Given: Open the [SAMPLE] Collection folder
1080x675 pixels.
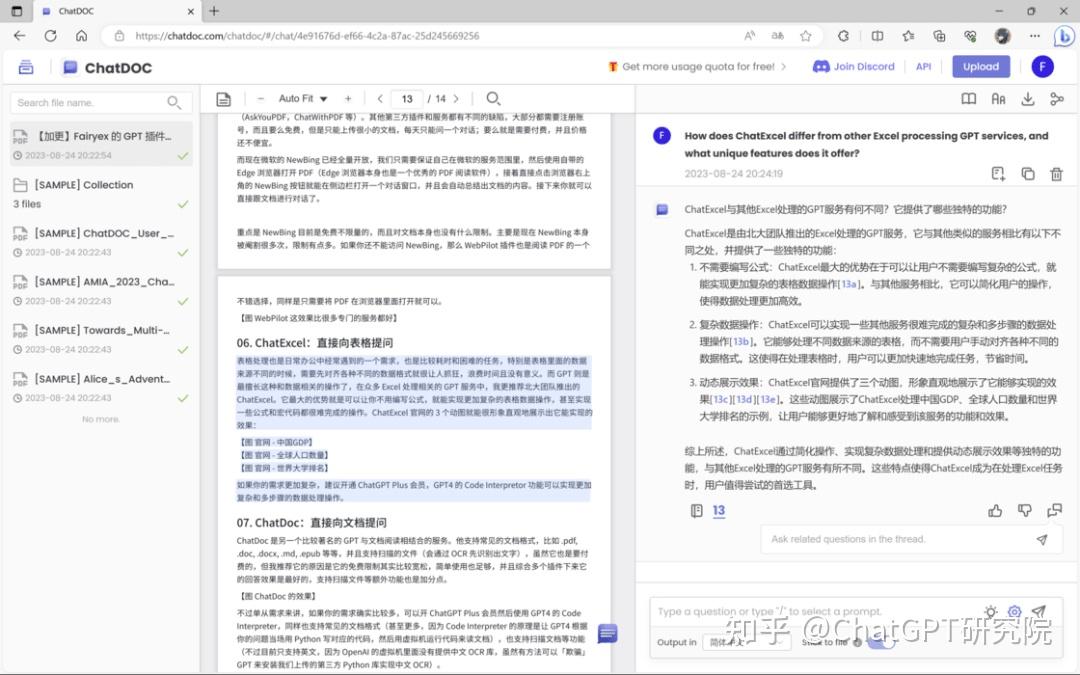Looking at the screenshot, I should (101, 194).
